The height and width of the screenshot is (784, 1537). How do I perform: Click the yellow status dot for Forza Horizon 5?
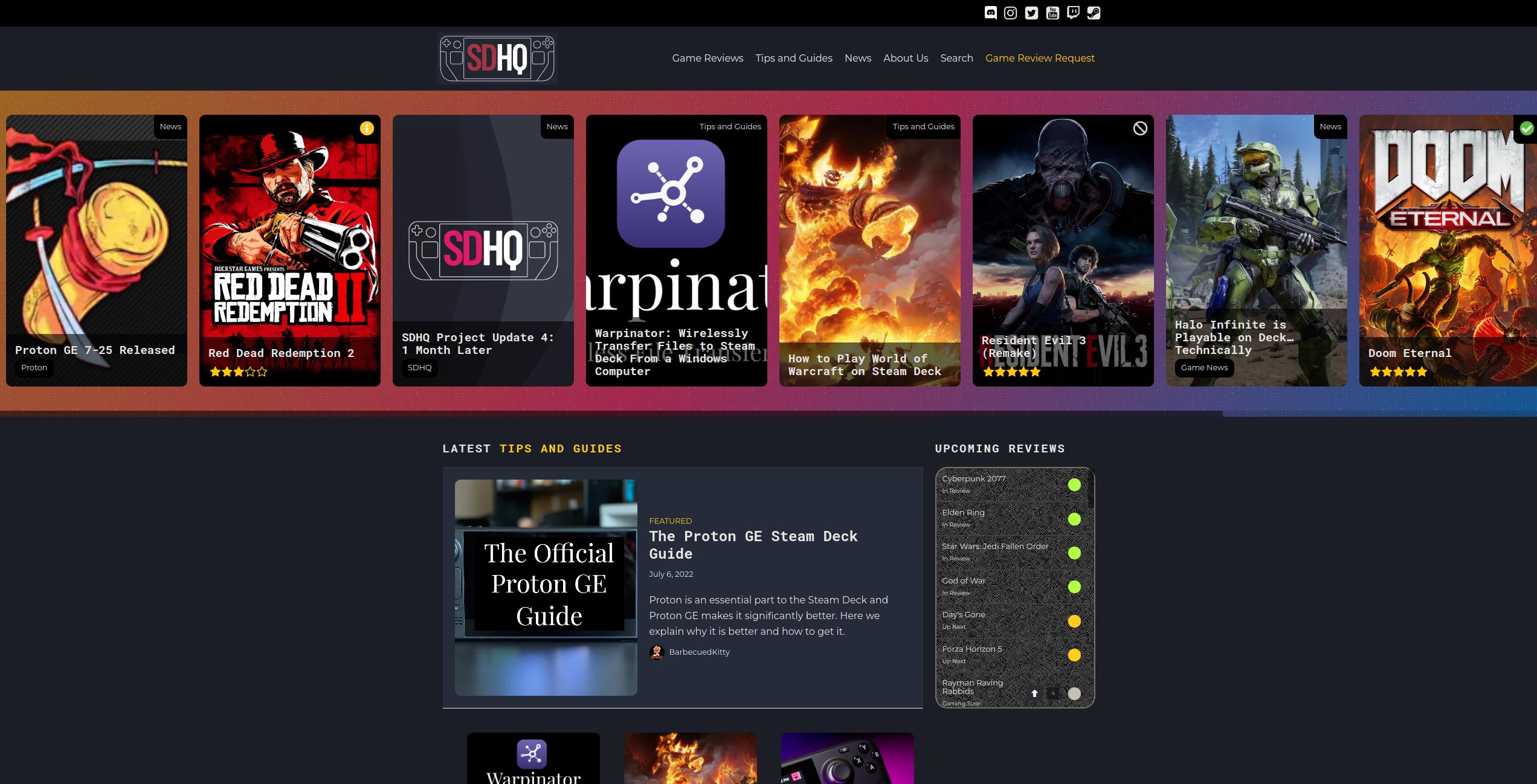pos(1074,655)
